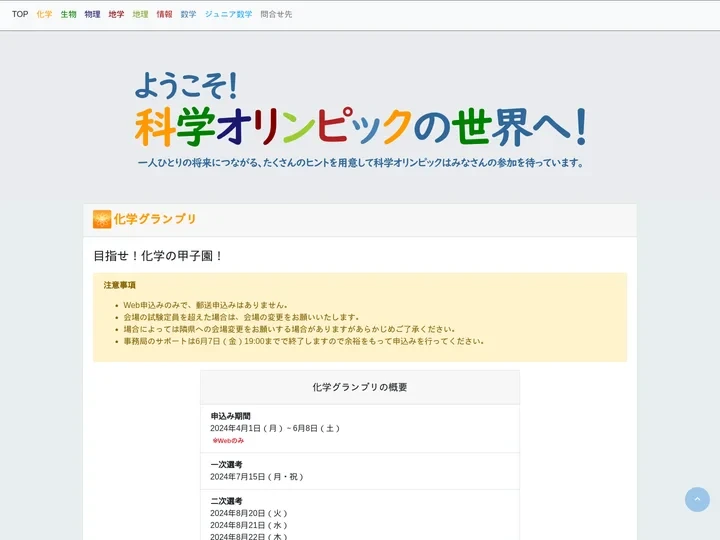Select the date 2024年8月20日（火）
This screenshot has height=540, width=720.
pyautogui.click(x=249, y=513)
